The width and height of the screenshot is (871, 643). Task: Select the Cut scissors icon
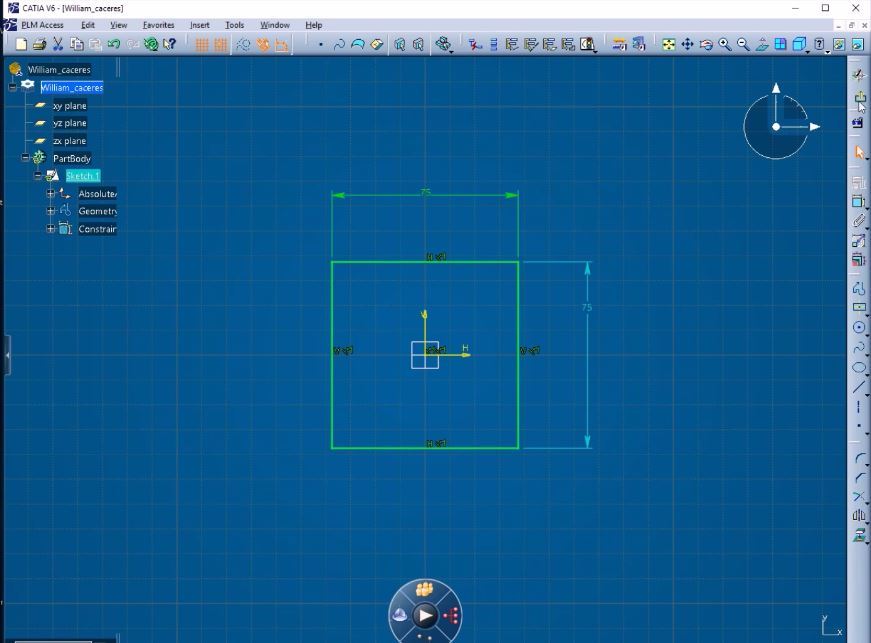coord(58,44)
